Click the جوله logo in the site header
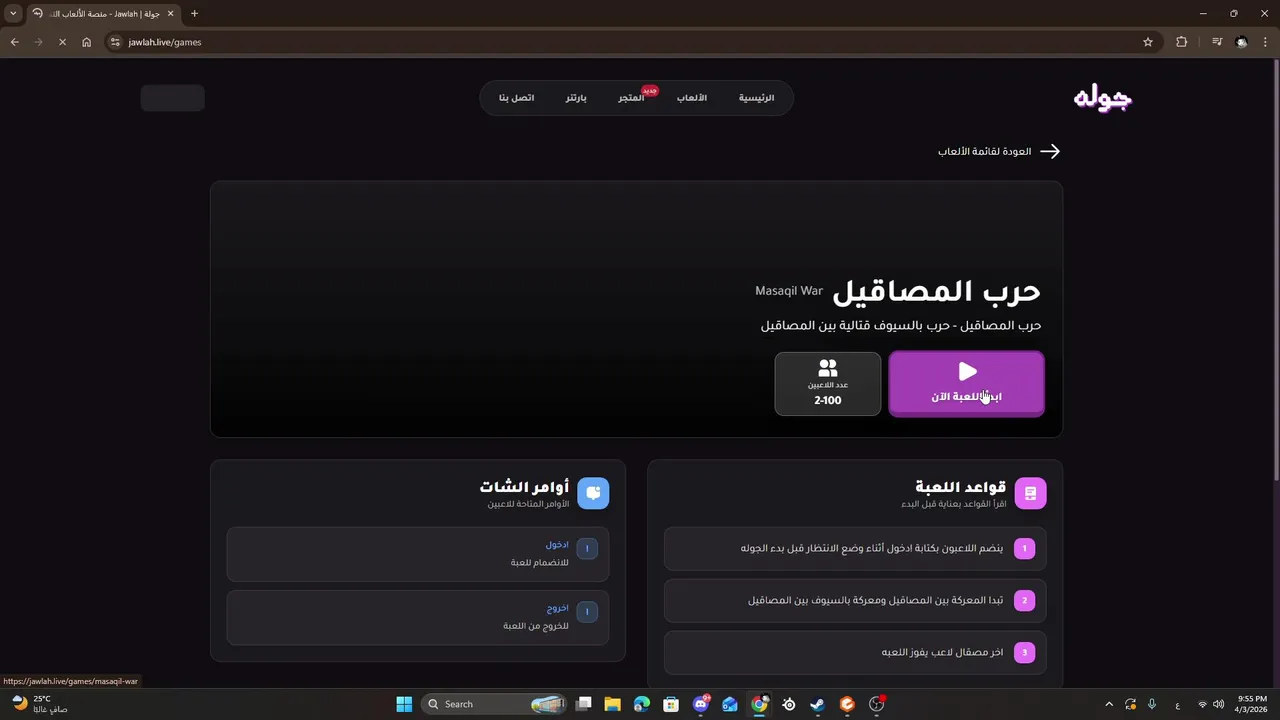The image size is (1280, 720). [x=1102, y=98]
